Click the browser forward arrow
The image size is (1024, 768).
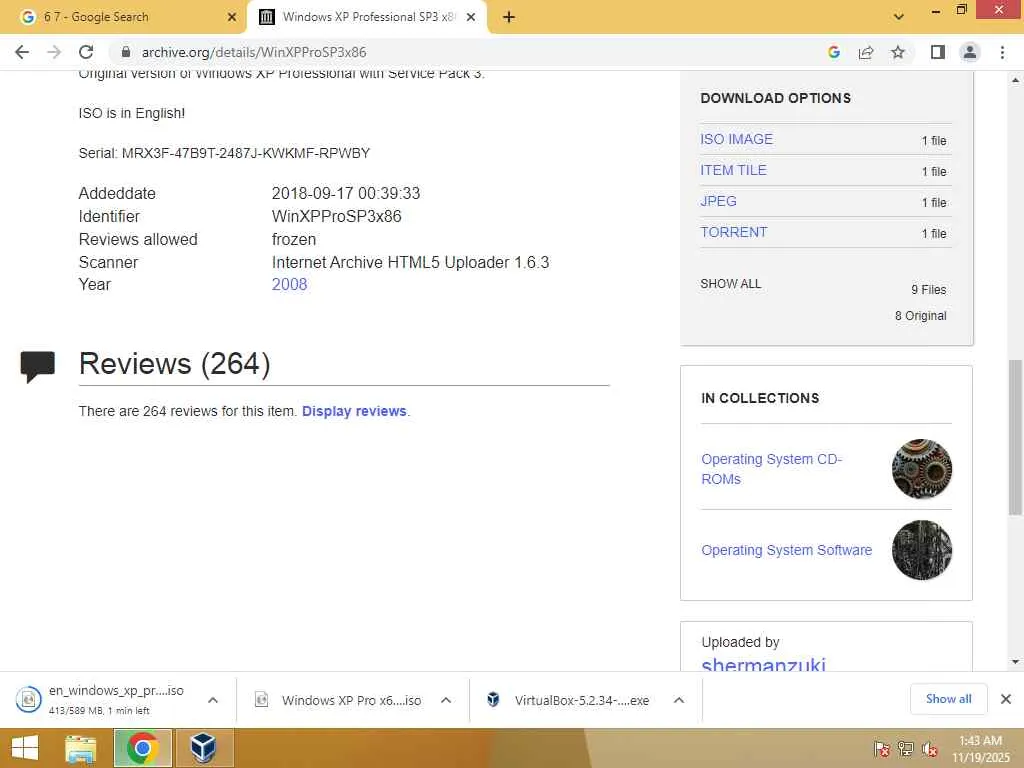pos(54,52)
